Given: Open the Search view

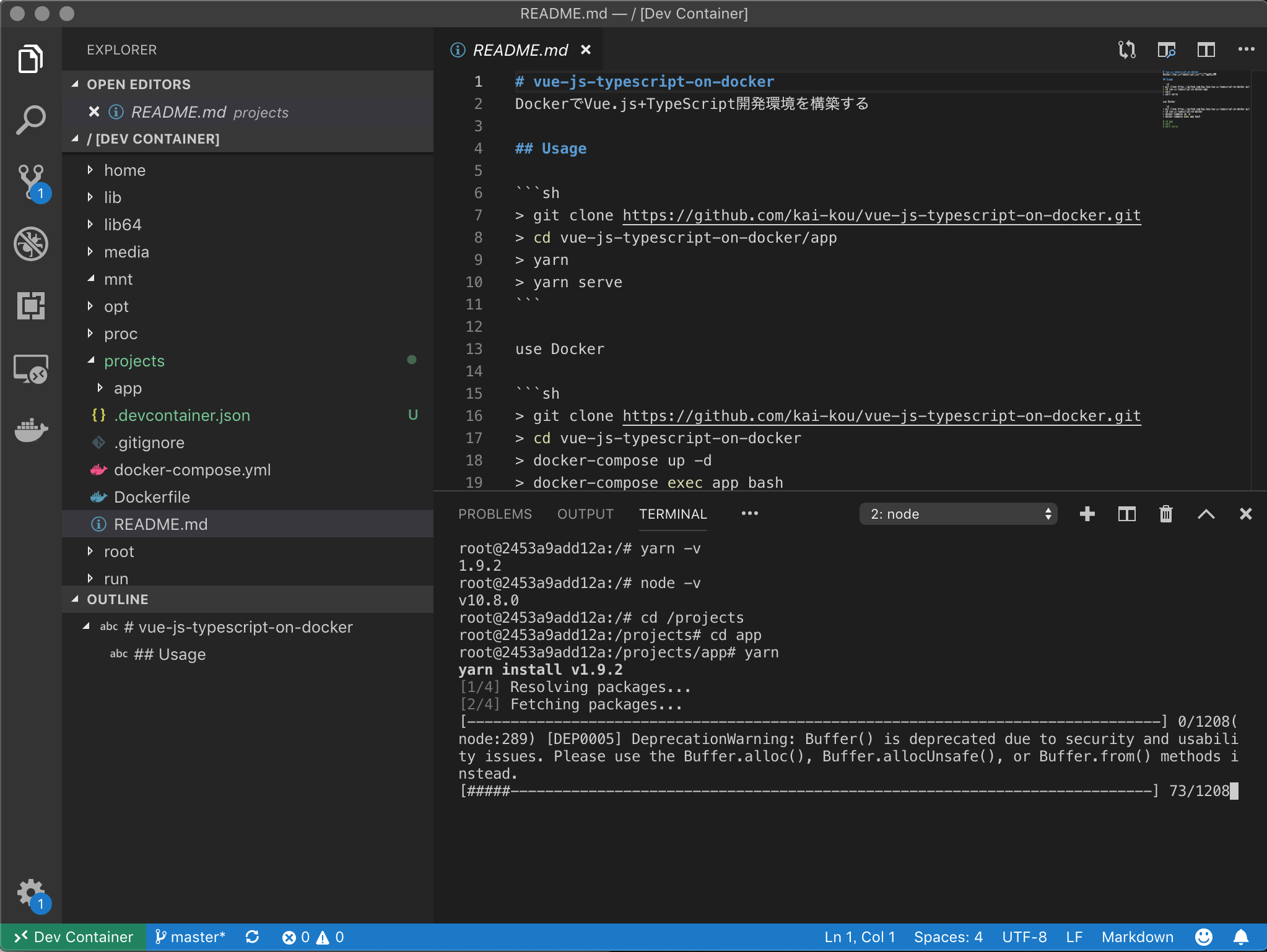Looking at the screenshot, I should [30, 120].
